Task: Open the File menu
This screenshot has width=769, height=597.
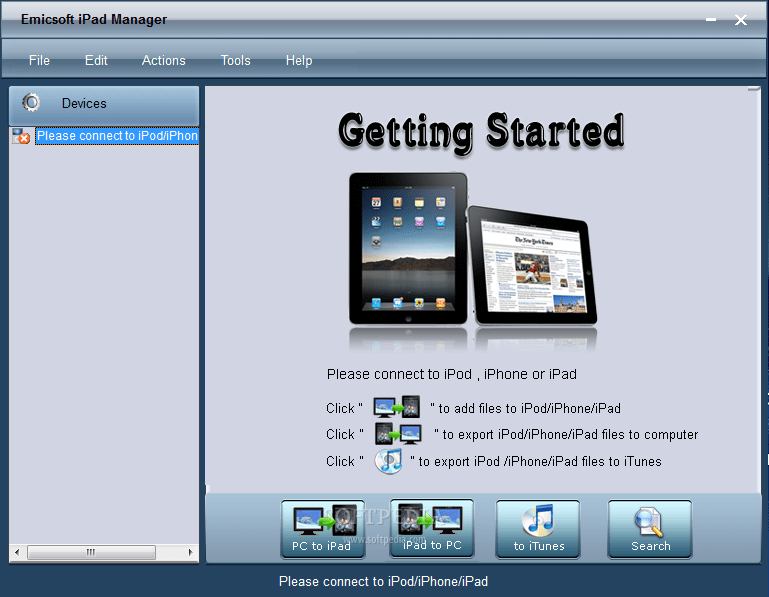Action: (x=39, y=60)
